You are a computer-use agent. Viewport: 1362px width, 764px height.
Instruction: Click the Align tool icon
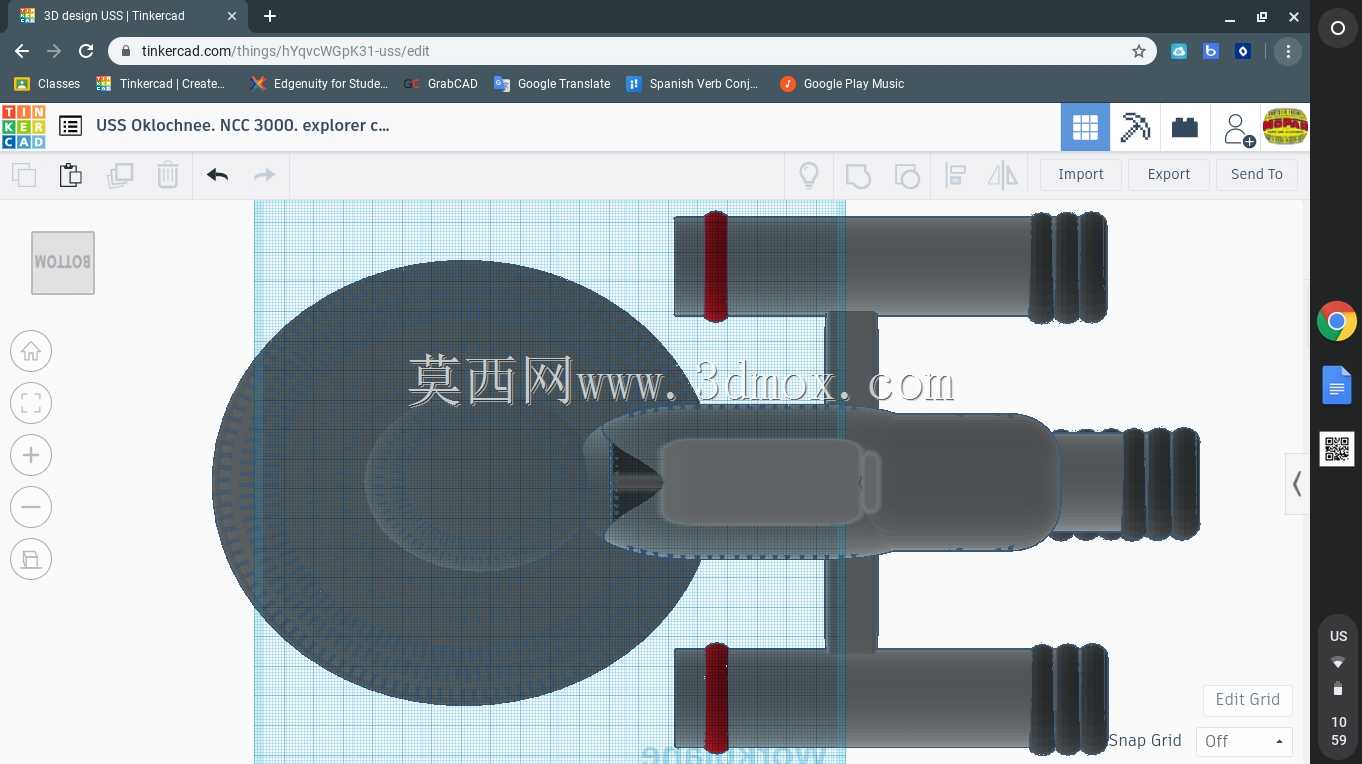click(x=955, y=176)
